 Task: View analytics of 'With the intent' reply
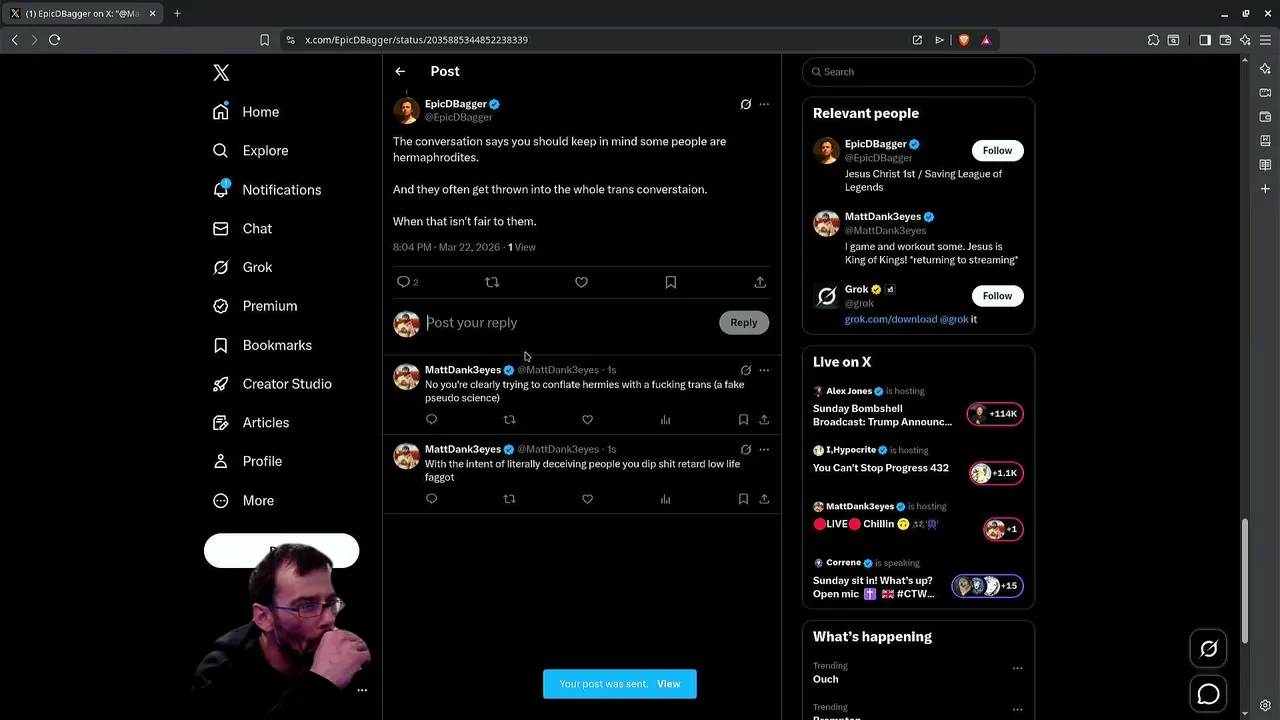coord(665,499)
